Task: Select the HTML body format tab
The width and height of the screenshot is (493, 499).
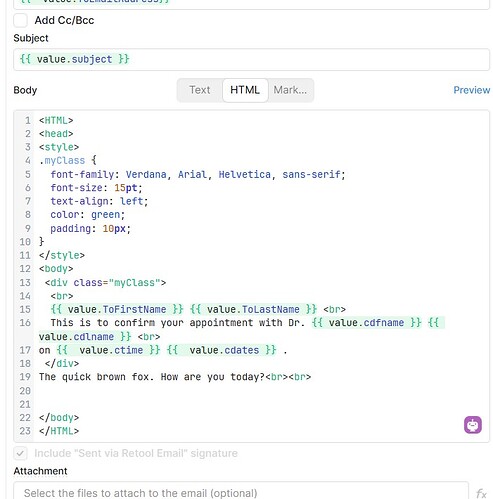Action: pos(245,90)
